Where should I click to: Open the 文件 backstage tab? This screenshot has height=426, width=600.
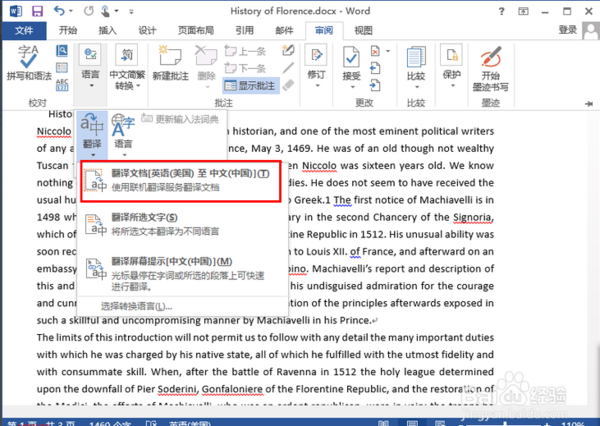[24, 30]
